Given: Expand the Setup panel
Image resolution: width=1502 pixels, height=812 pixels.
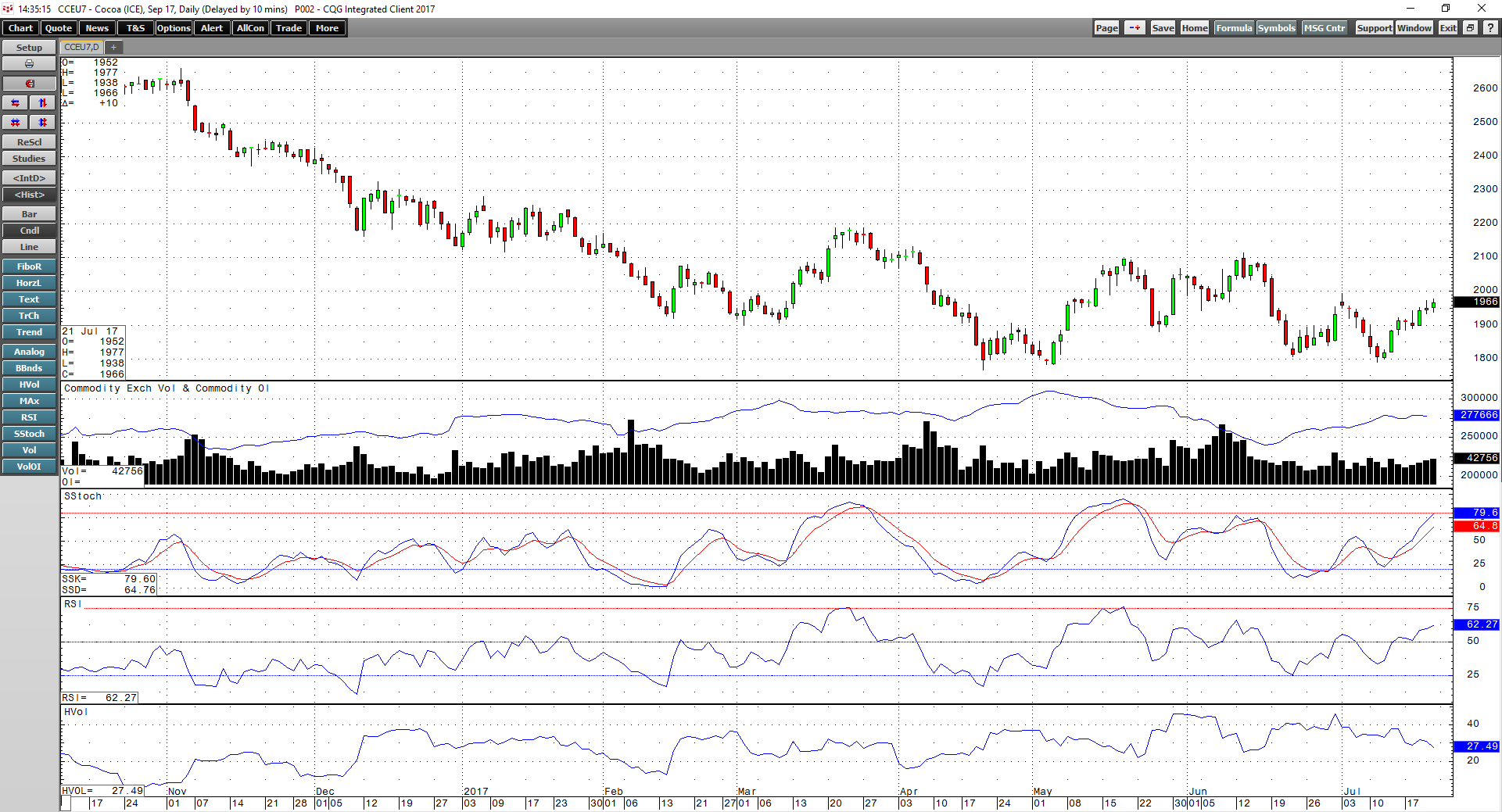Looking at the screenshot, I should point(28,47).
